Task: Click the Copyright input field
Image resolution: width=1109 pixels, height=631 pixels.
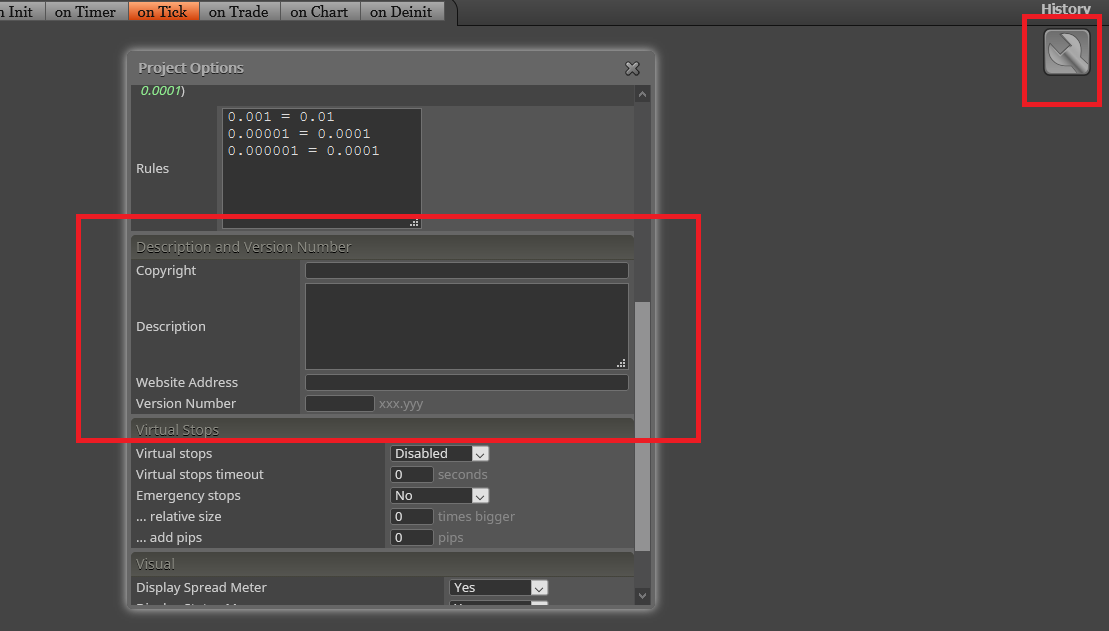Action: [x=467, y=270]
